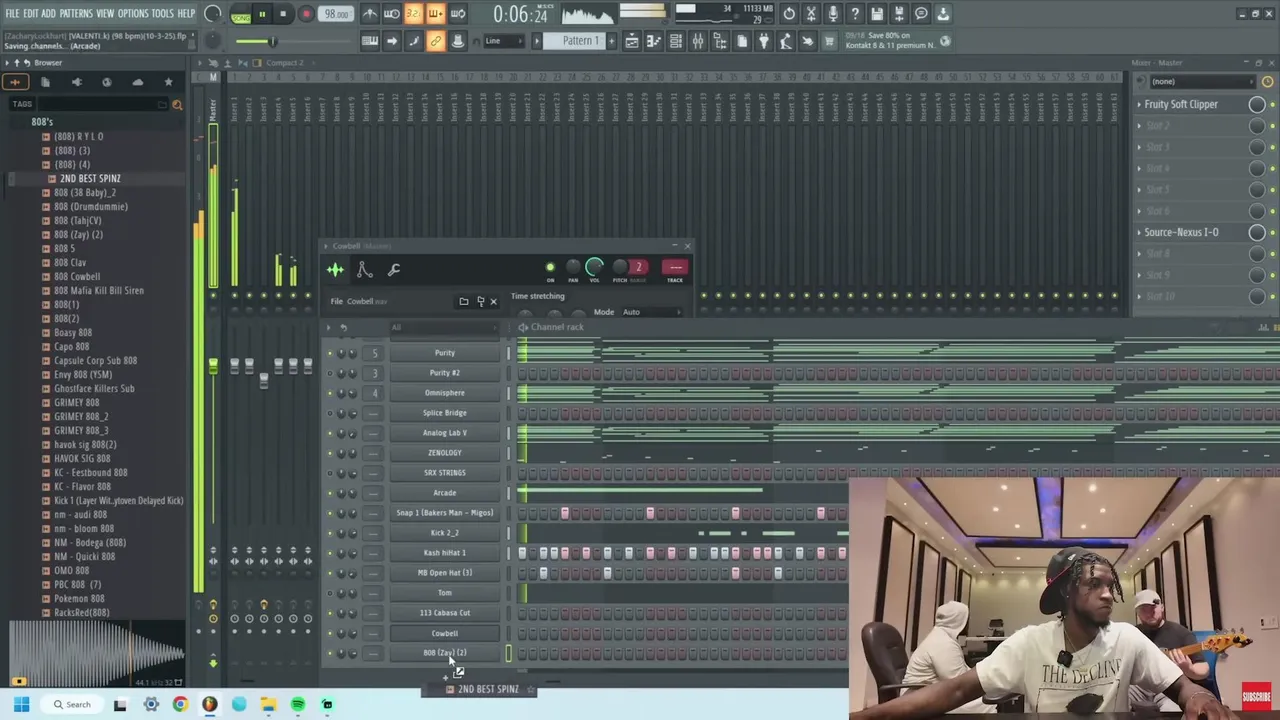Click the Omnisphere channel button

click(445, 393)
